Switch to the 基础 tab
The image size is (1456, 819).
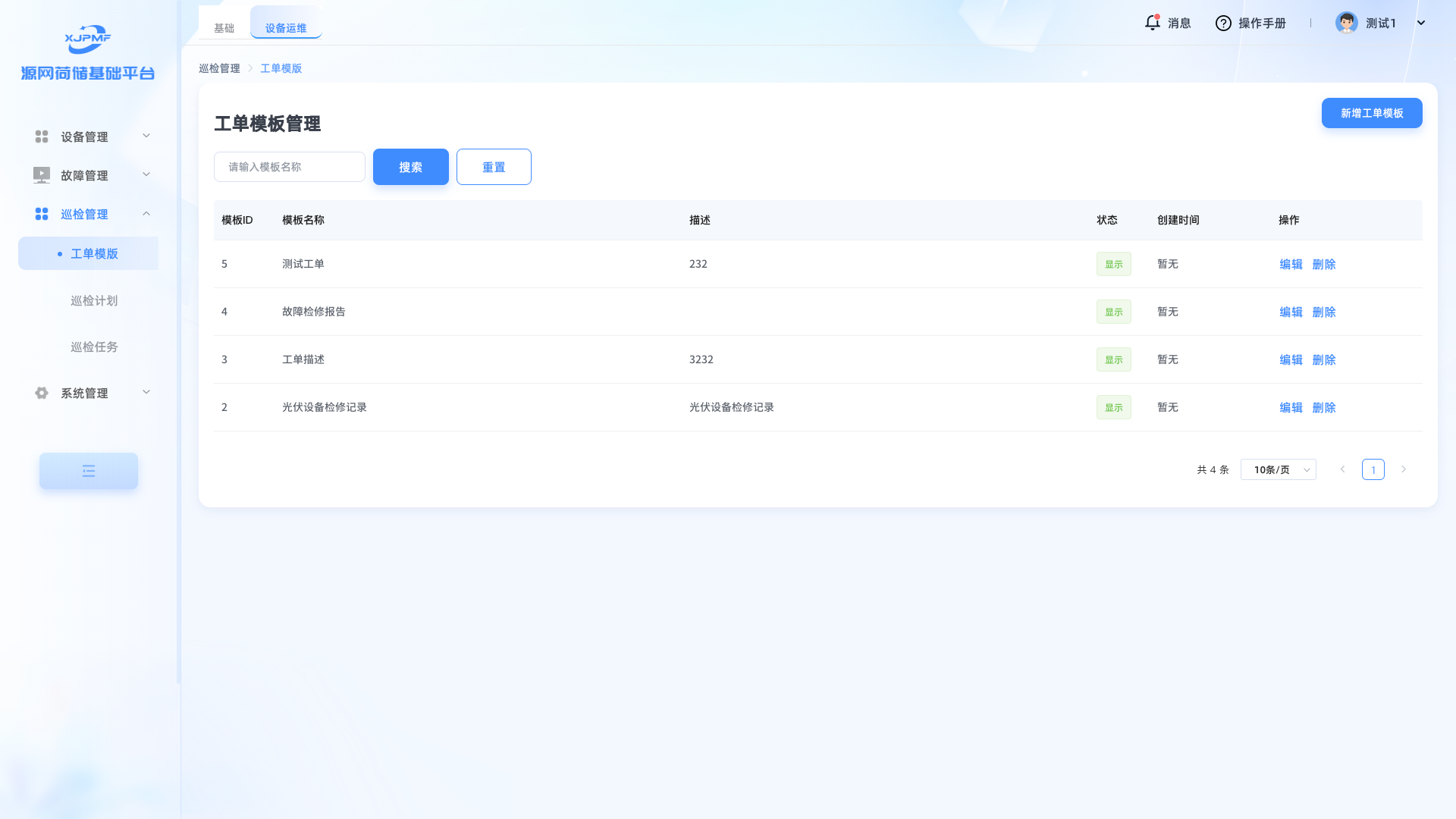pyautogui.click(x=224, y=28)
